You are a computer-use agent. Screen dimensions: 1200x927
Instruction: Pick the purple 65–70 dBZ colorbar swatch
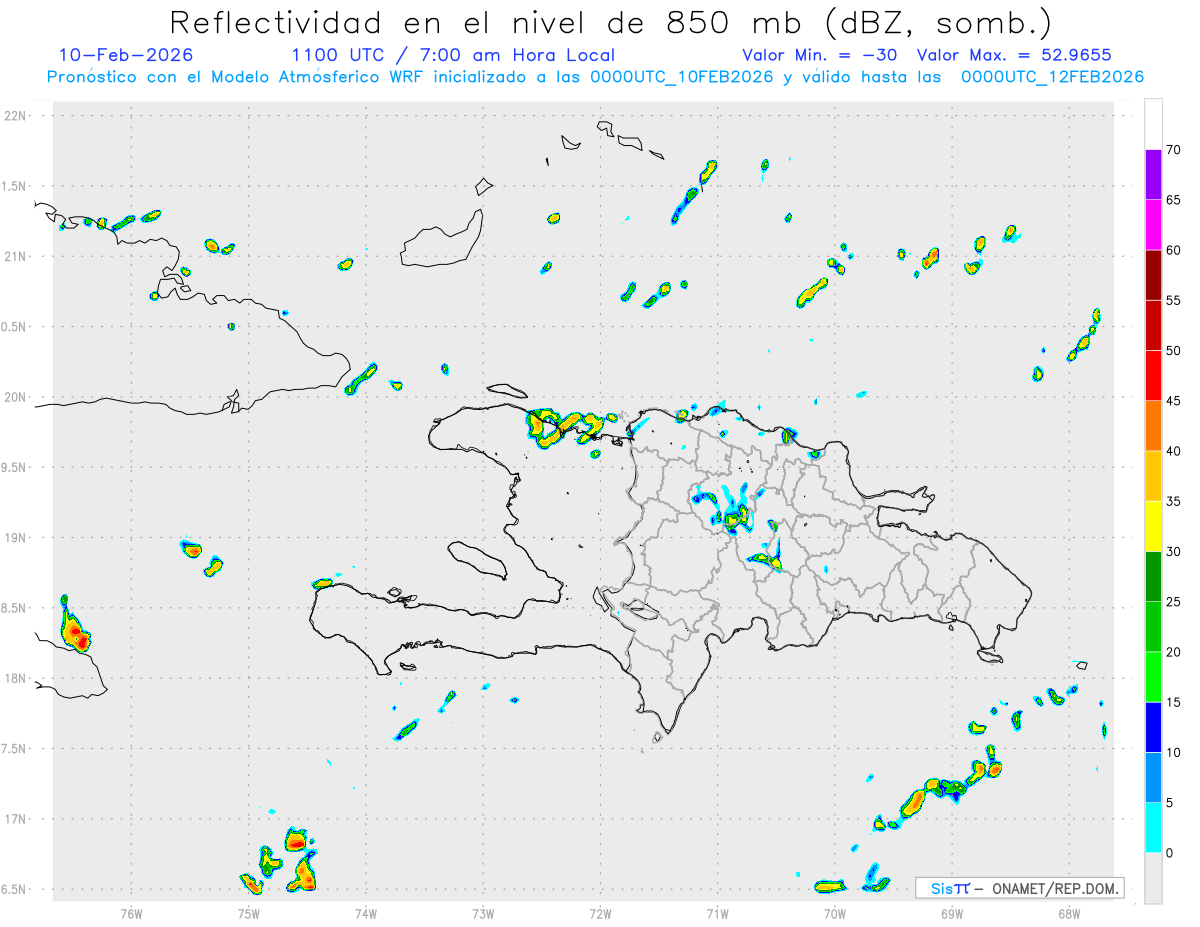pos(1153,174)
